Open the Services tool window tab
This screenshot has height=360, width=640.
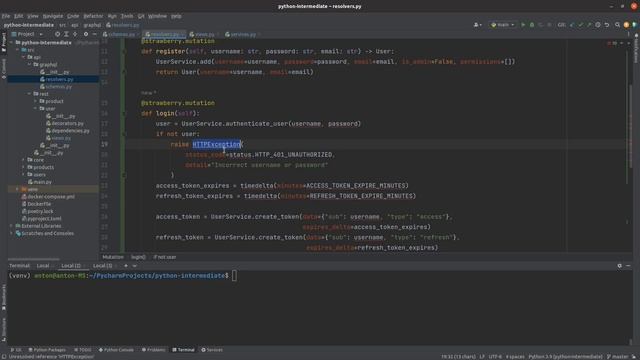coord(212,350)
